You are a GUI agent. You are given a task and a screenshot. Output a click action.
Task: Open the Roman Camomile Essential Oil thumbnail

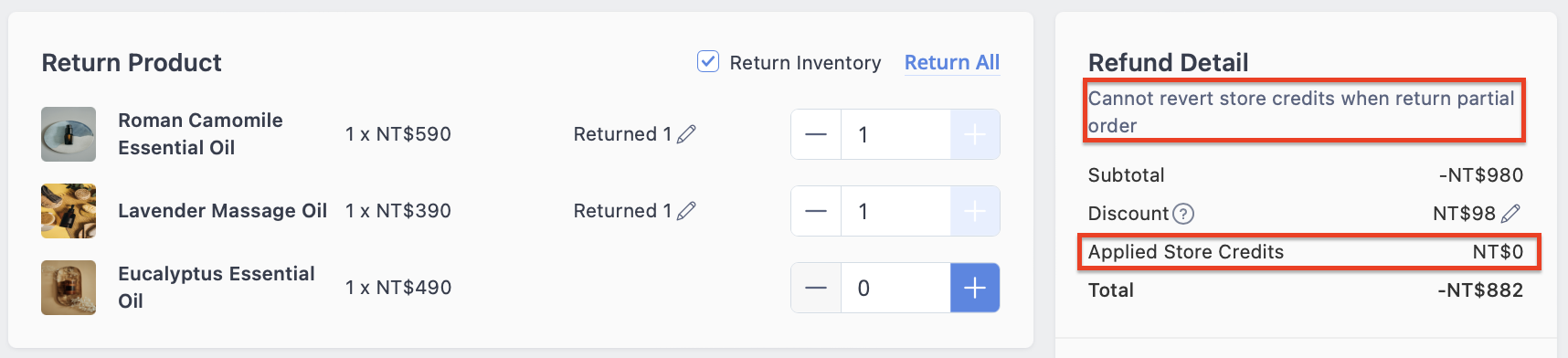[x=69, y=134]
